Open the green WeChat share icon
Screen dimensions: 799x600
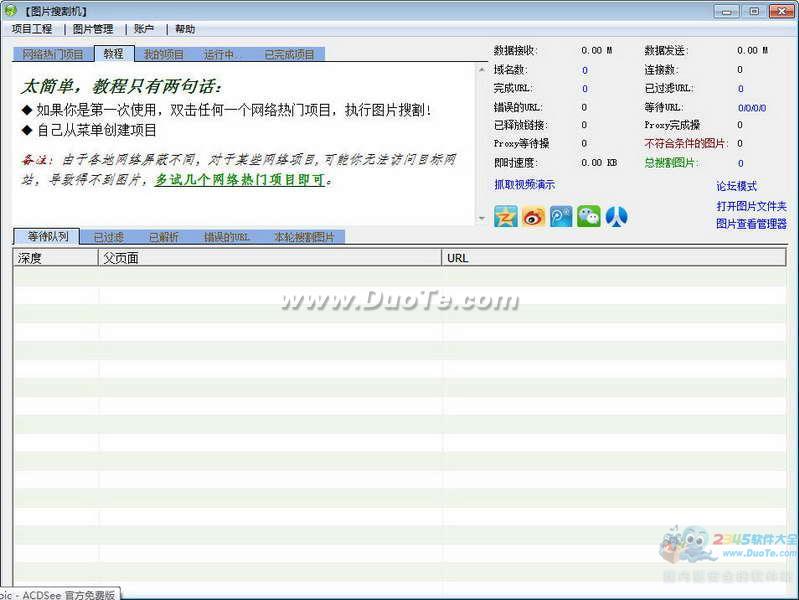pos(589,216)
